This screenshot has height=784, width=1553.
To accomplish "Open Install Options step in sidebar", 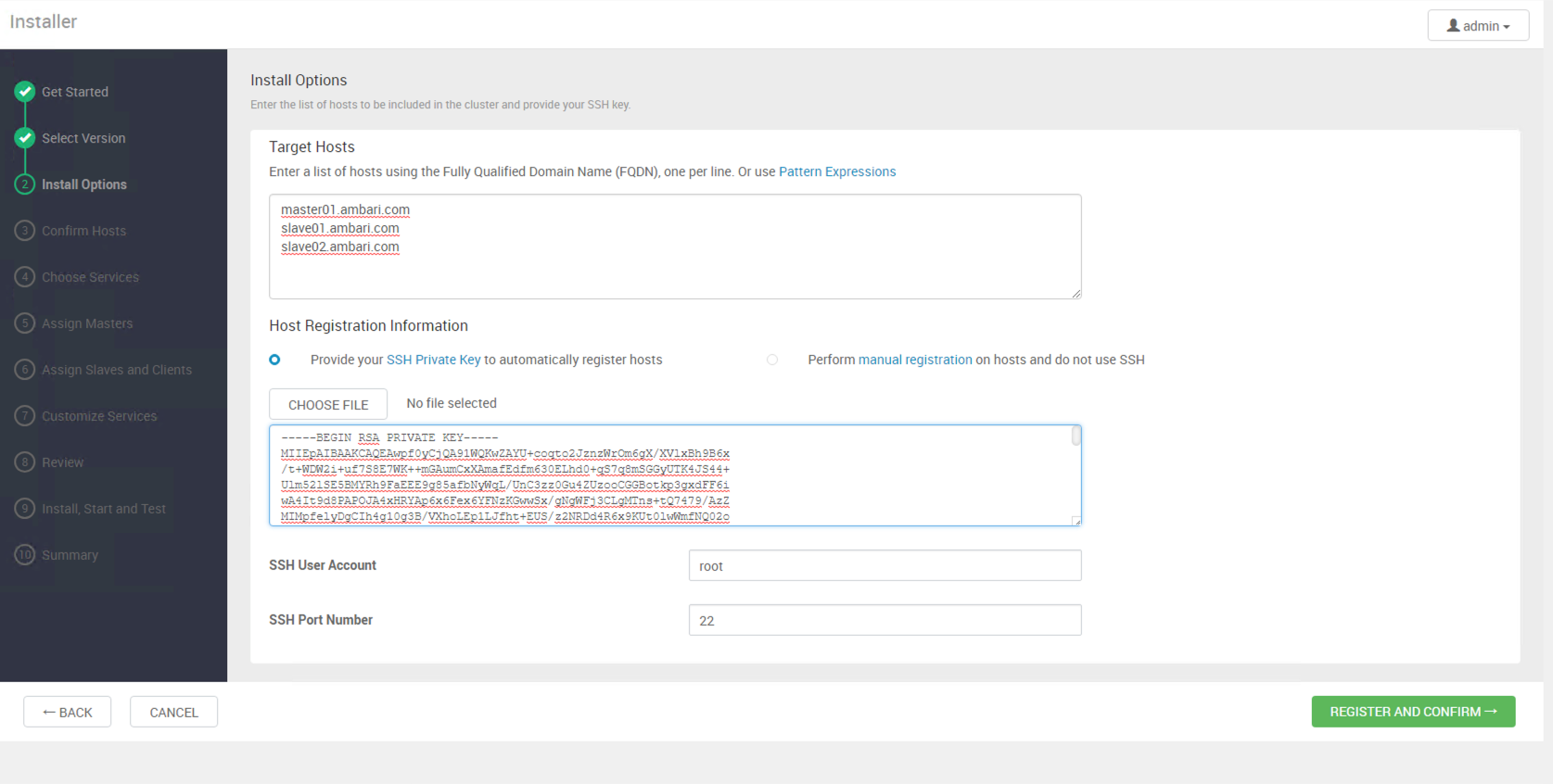I will pos(84,184).
